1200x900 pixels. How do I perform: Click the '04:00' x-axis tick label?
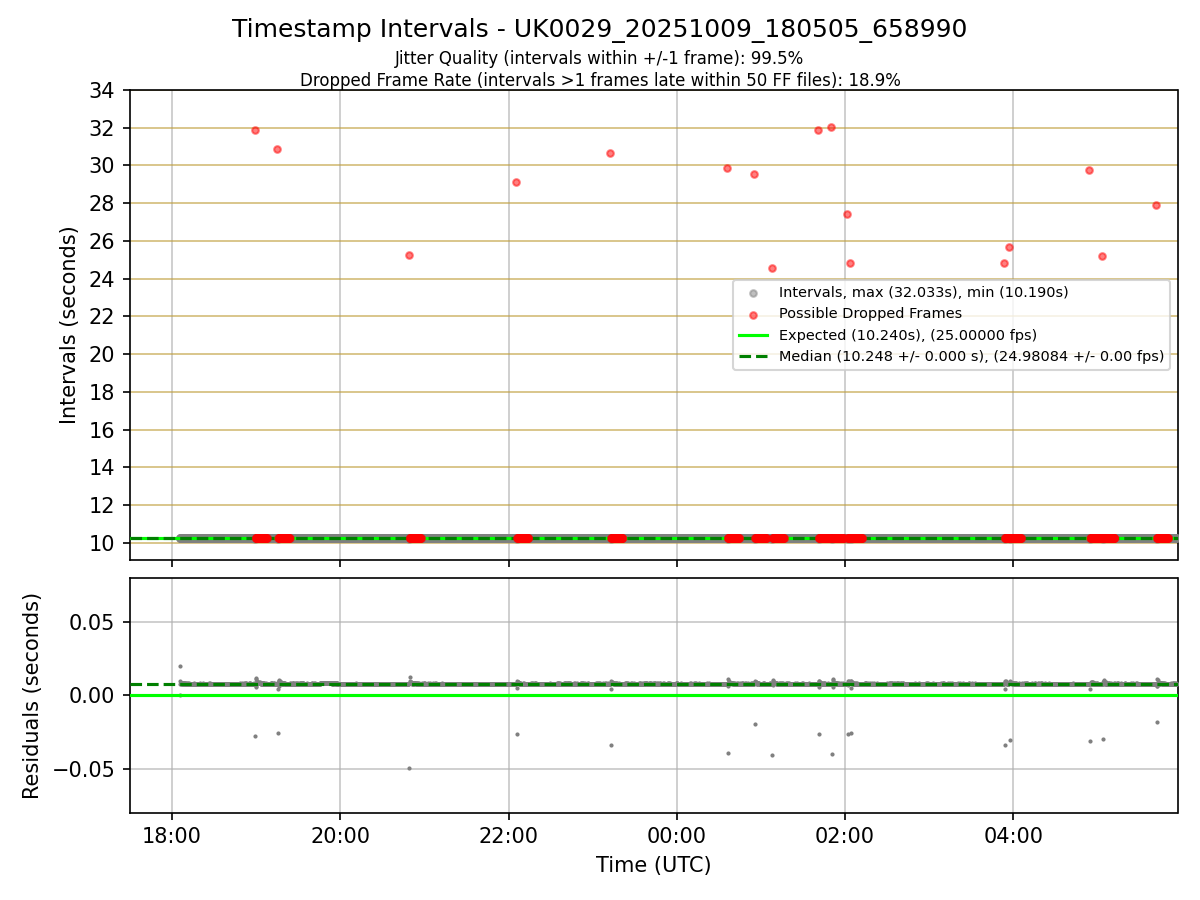[x=1013, y=835]
